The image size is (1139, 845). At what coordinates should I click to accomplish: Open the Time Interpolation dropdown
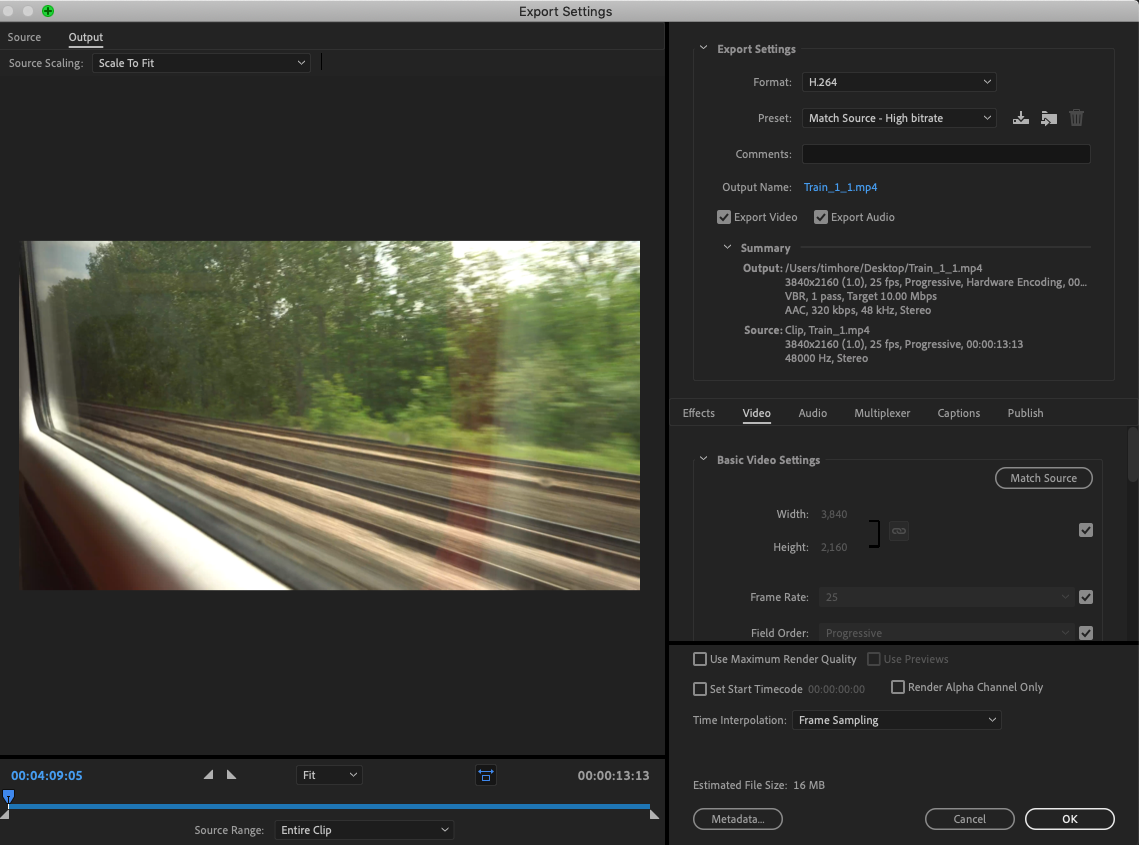(896, 720)
